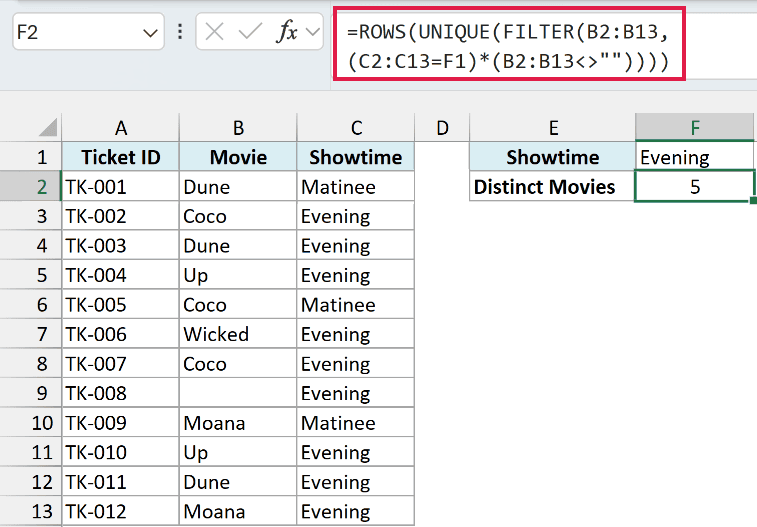Select row 2 header
757x527 pixels.
point(31,187)
